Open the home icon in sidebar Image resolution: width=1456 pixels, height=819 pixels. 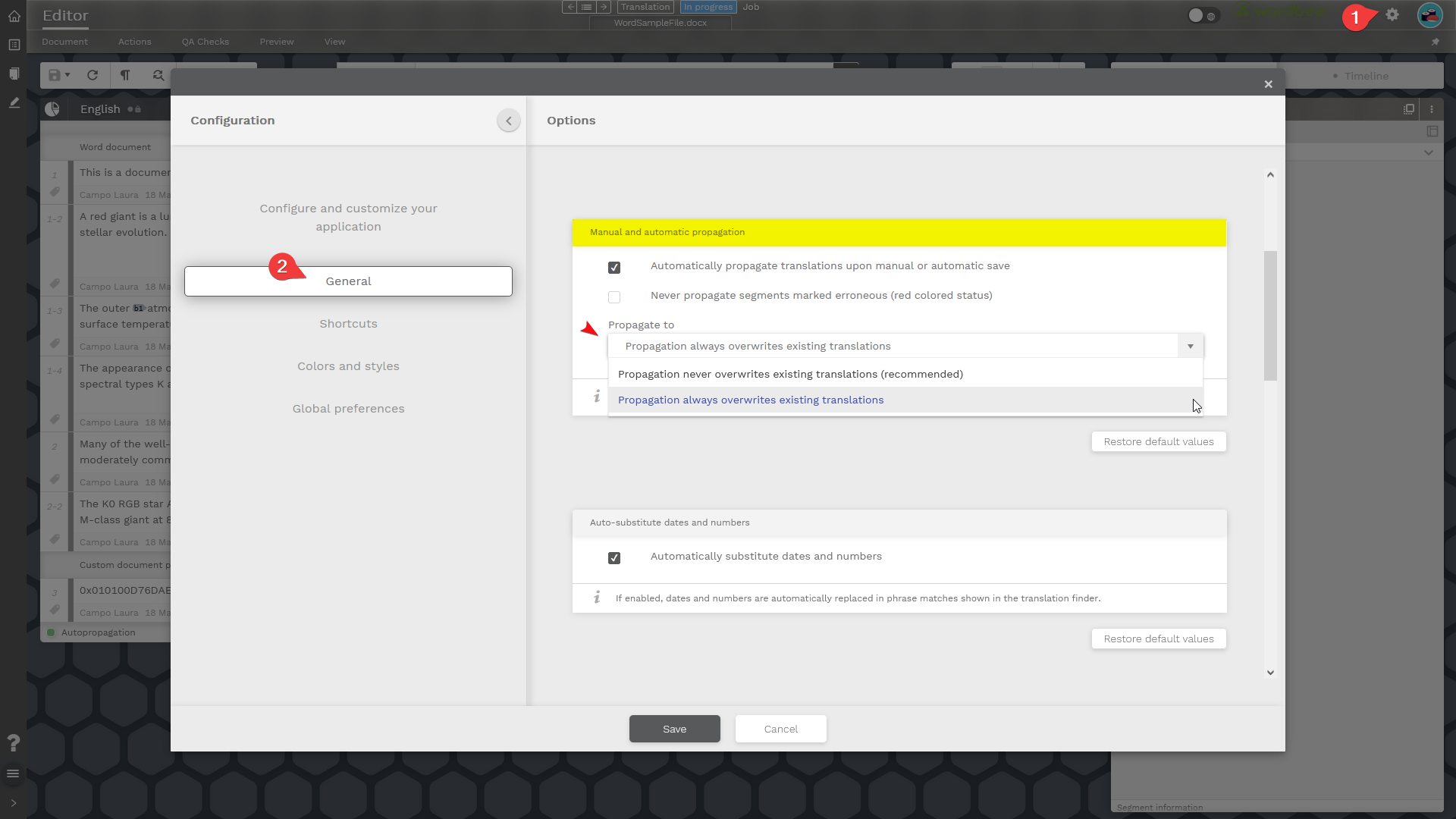pos(14,16)
